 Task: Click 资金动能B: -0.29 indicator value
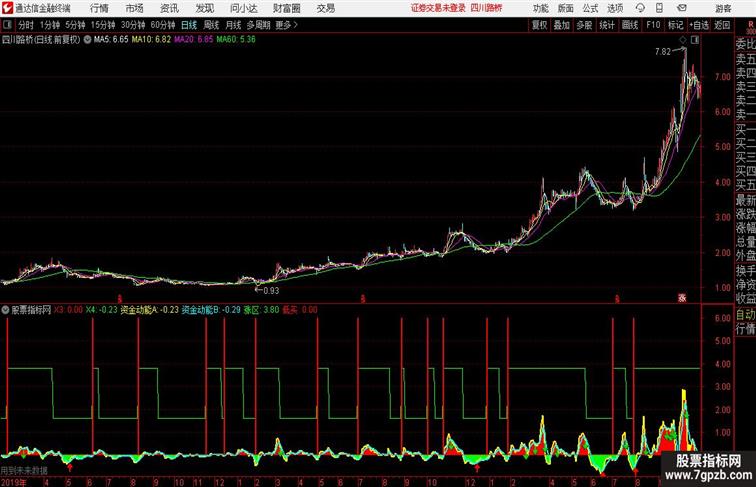coord(211,310)
